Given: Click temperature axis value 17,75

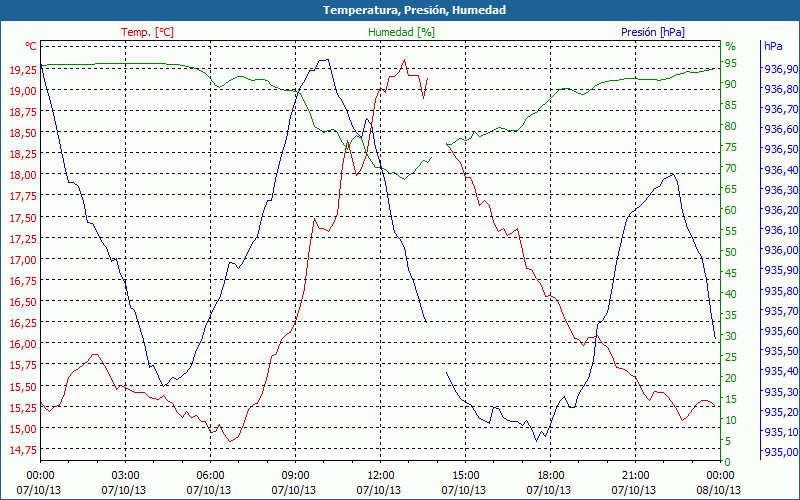Looking at the screenshot, I should point(23,196).
